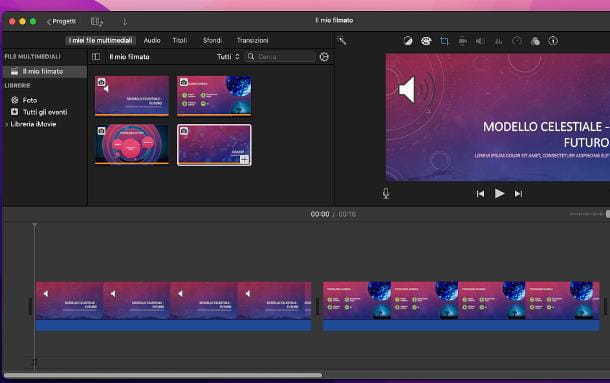Select the Modello Celestiale title slide thumbnail
The height and width of the screenshot is (383, 610).
(132, 96)
